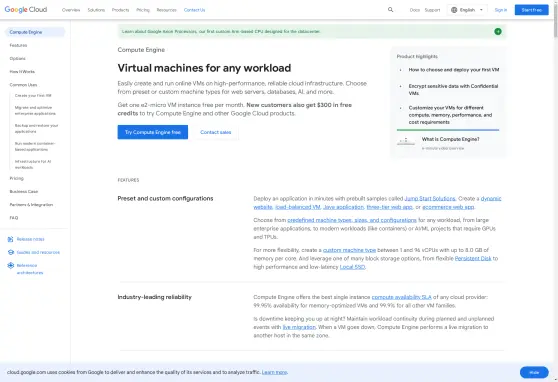
Task: Click the globe language icon
Action: point(454,10)
